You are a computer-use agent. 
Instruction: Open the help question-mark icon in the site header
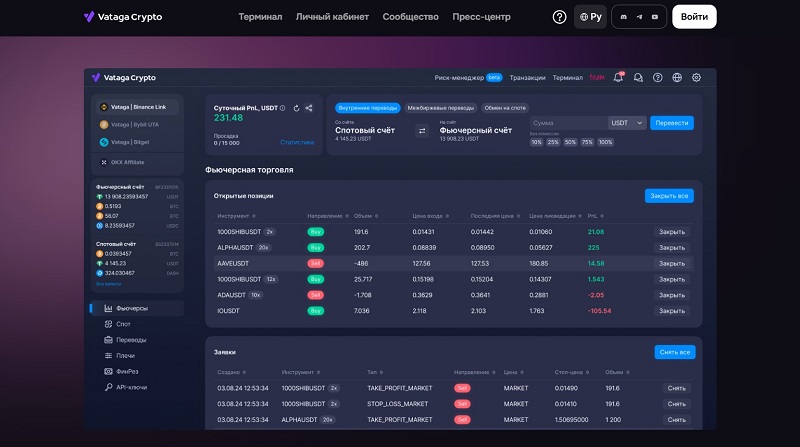[x=559, y=17]
